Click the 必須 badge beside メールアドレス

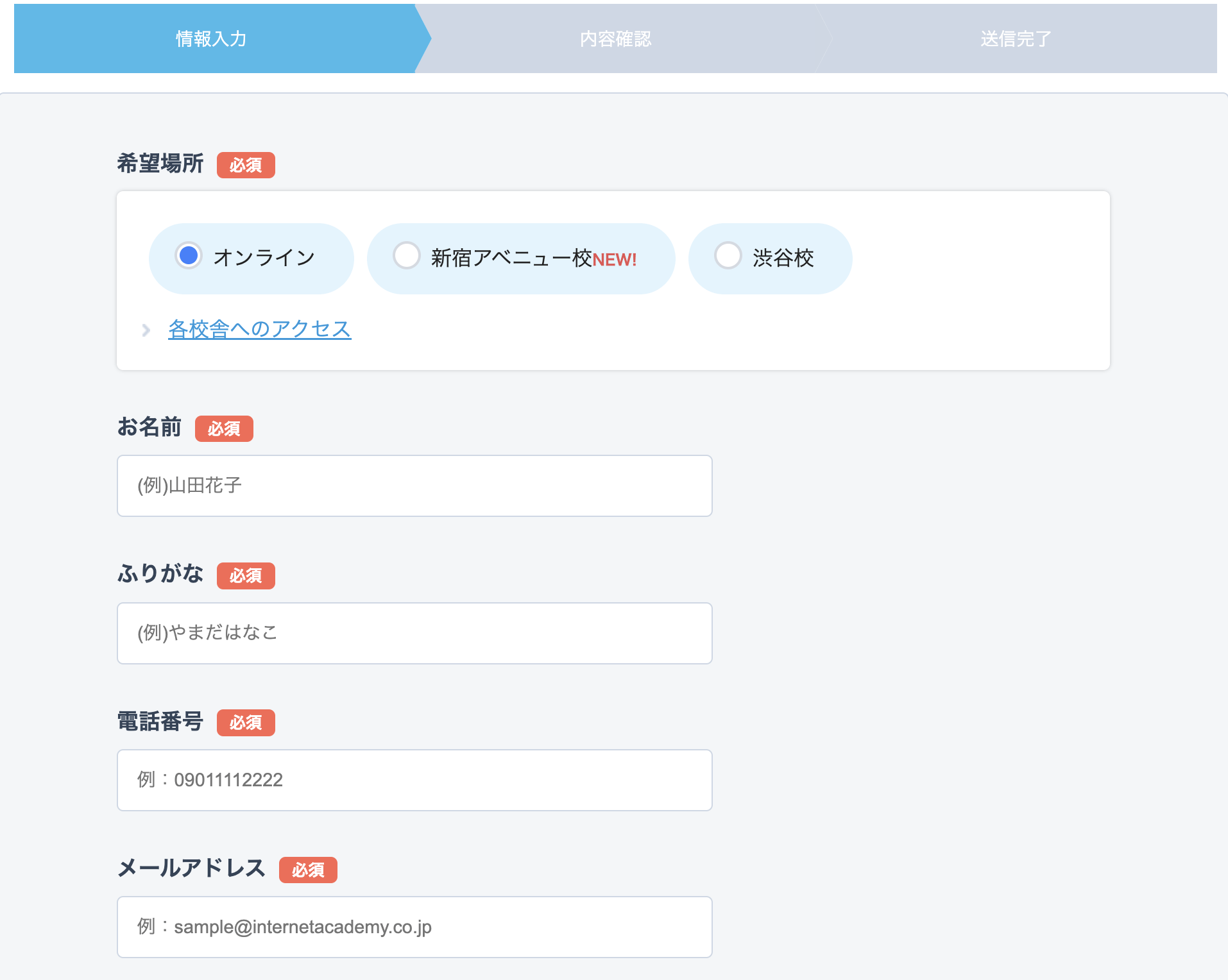click(308, 870)
